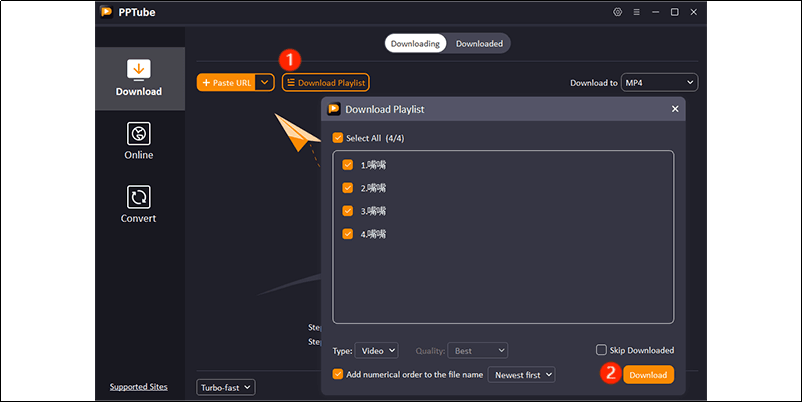
Task: Click the Download Playlist button
Action: pos(326,82)
